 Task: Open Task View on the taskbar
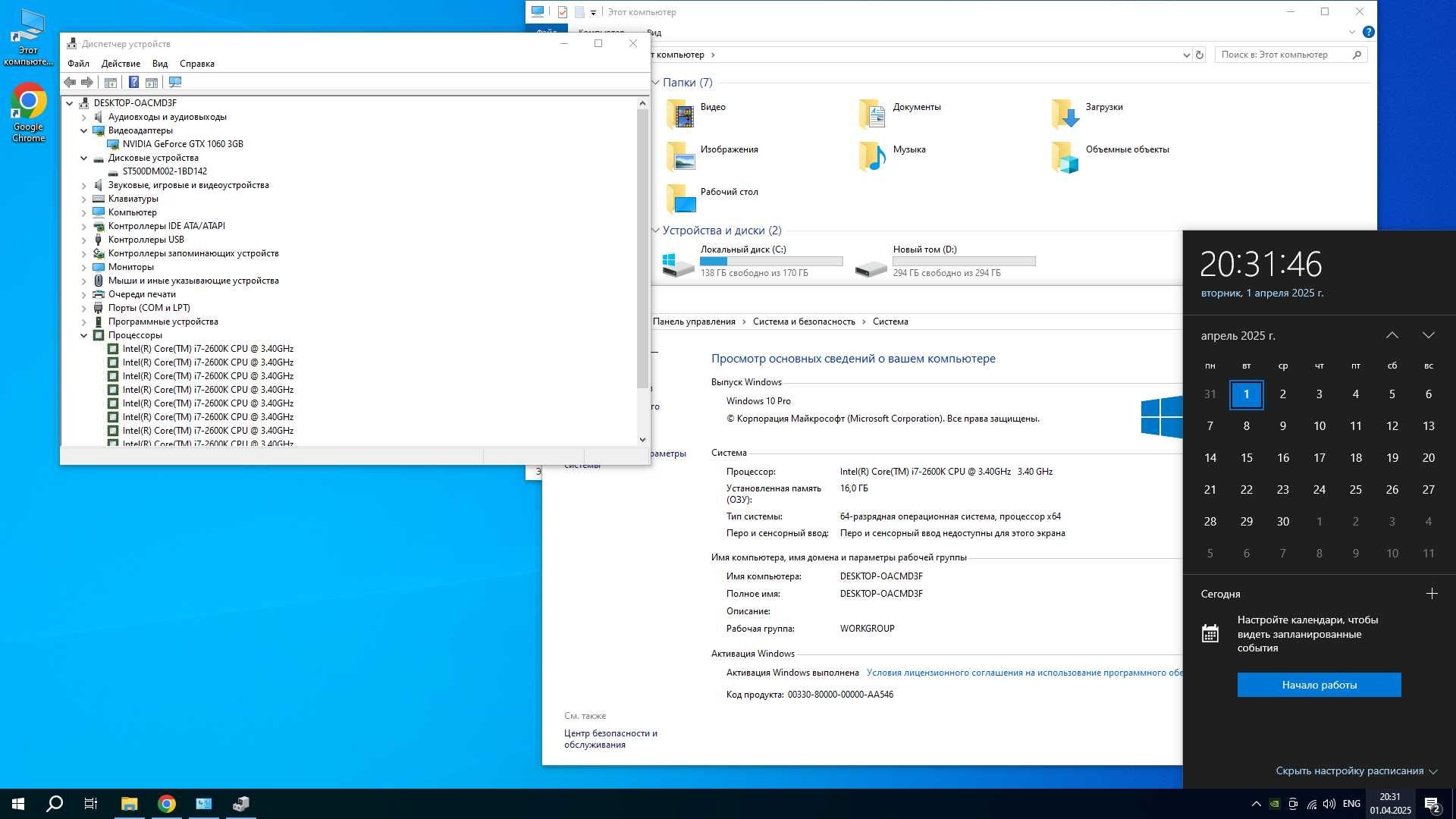pyautogui.click(x=91, y=804)
